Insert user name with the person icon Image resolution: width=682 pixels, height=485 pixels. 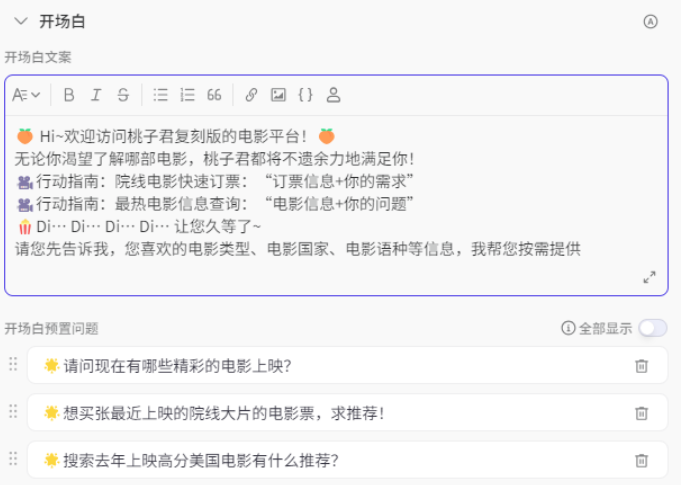pos(333,94)
